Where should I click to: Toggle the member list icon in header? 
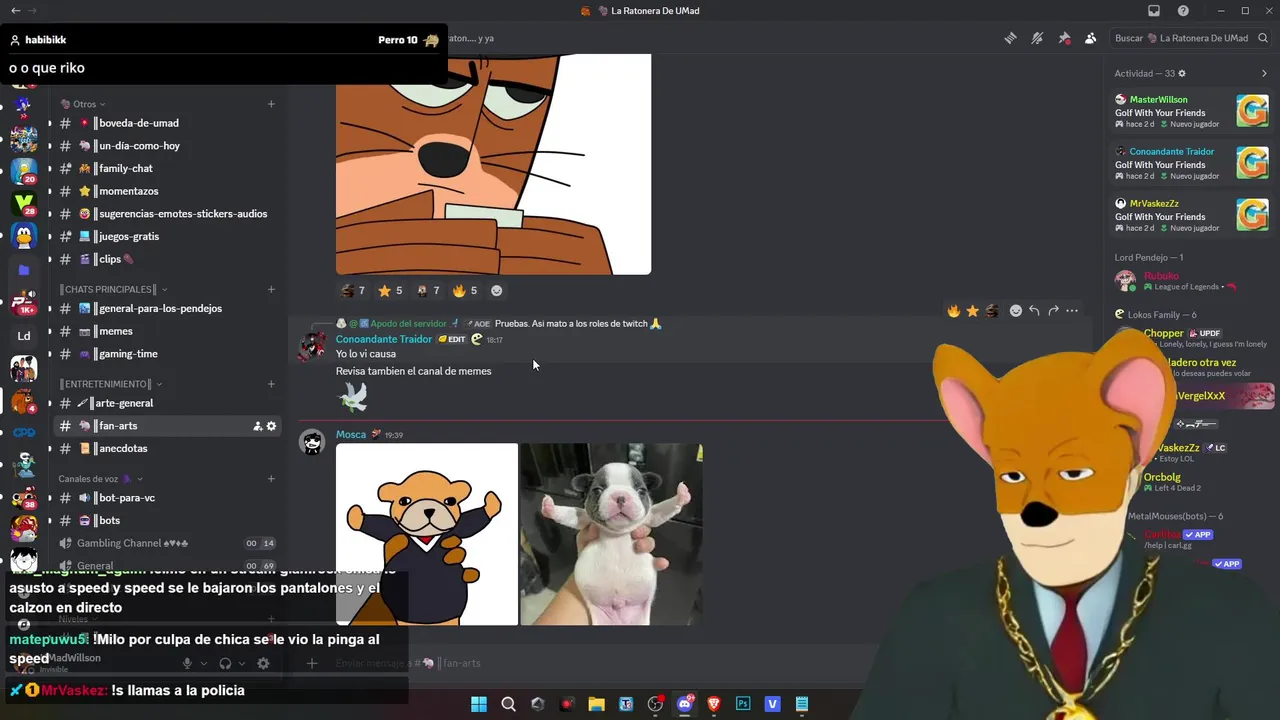point(1090,38)
